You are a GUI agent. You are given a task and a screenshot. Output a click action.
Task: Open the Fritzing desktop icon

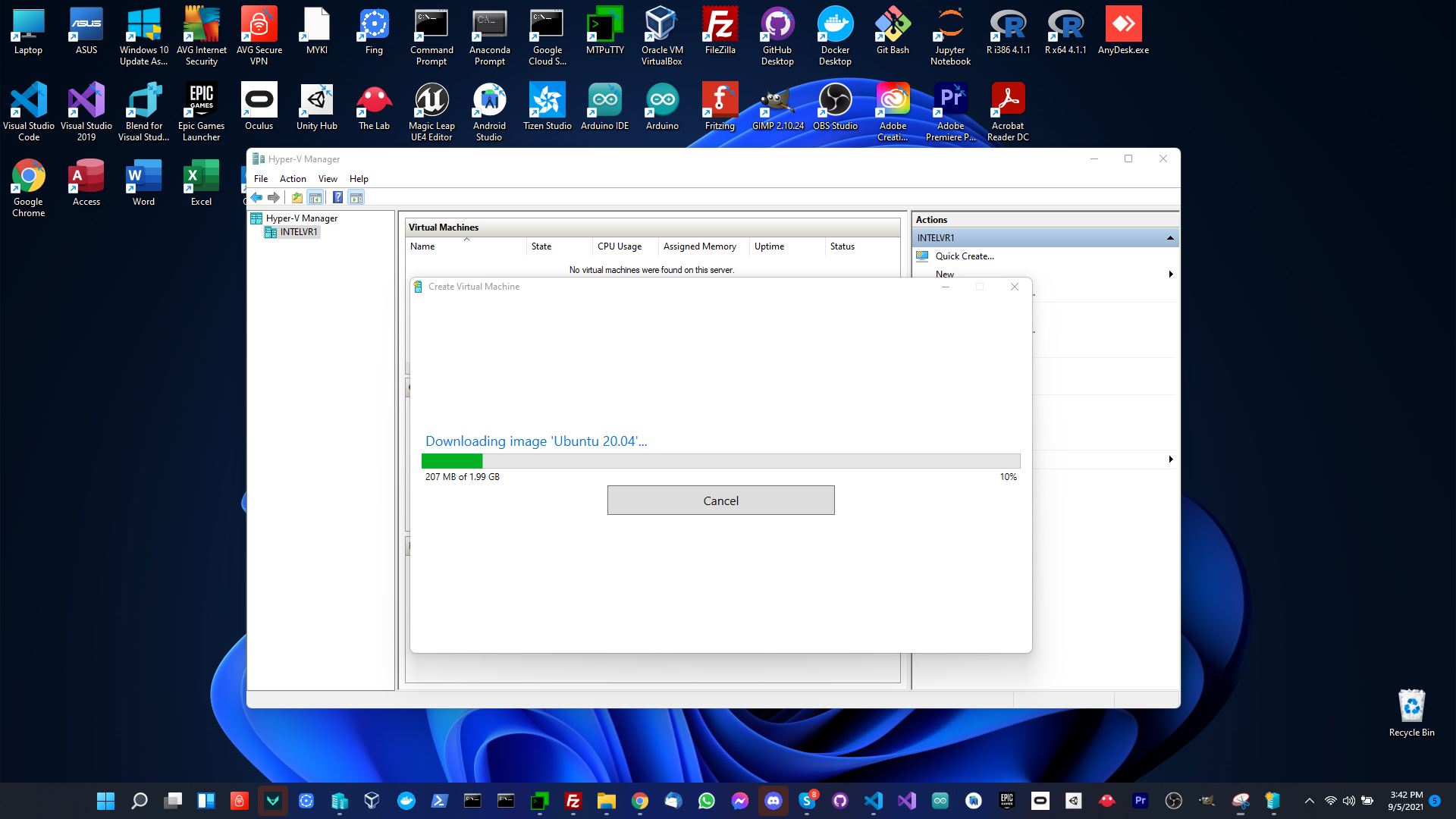point(720,106)
